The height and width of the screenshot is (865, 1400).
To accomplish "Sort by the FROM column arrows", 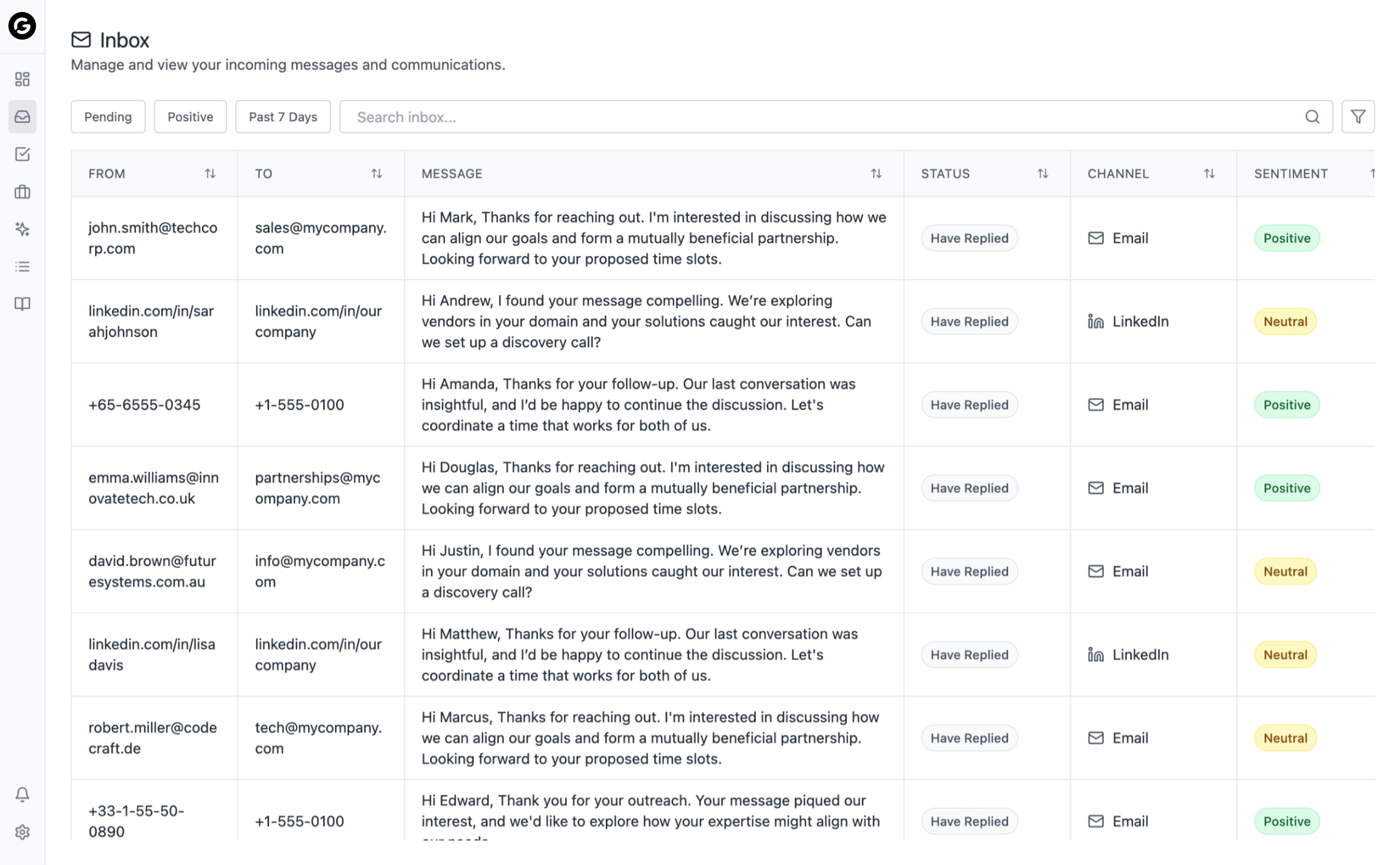I will (x=210, y=173).
